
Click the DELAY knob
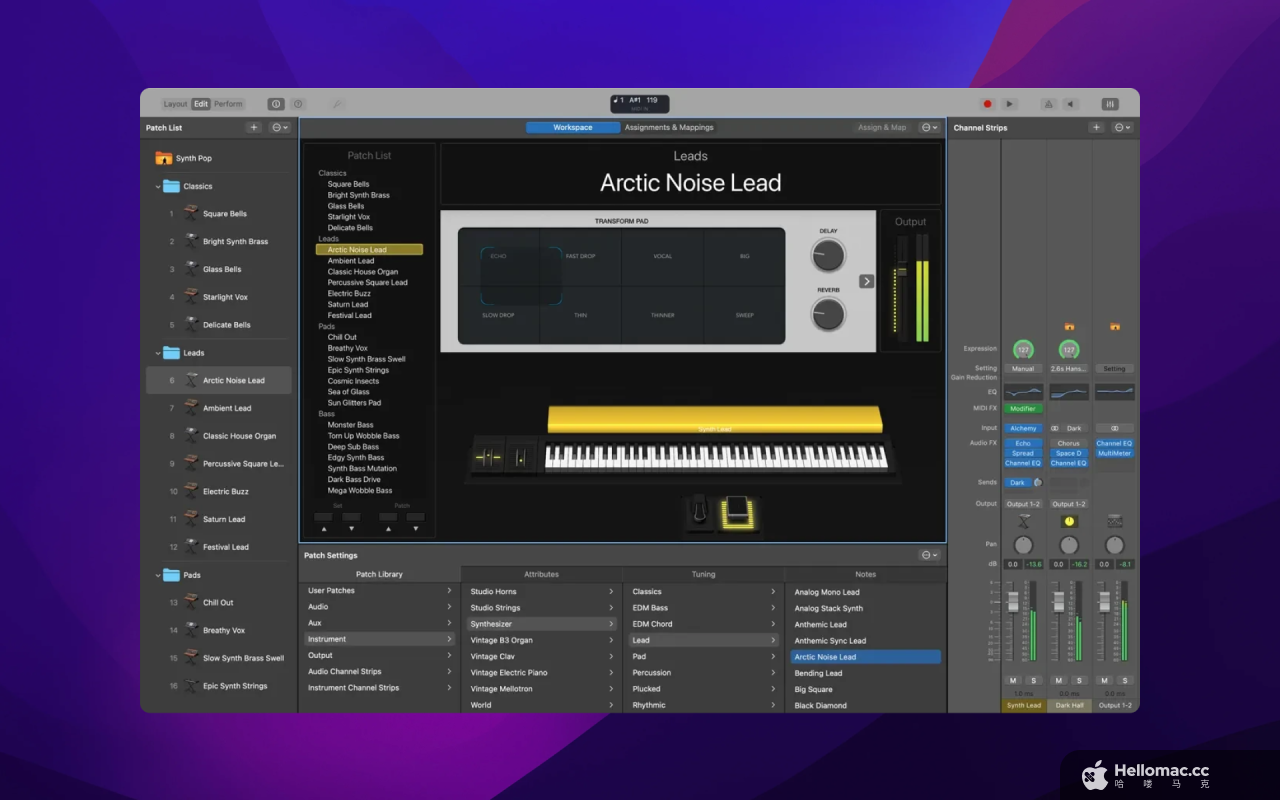(828, 255)
